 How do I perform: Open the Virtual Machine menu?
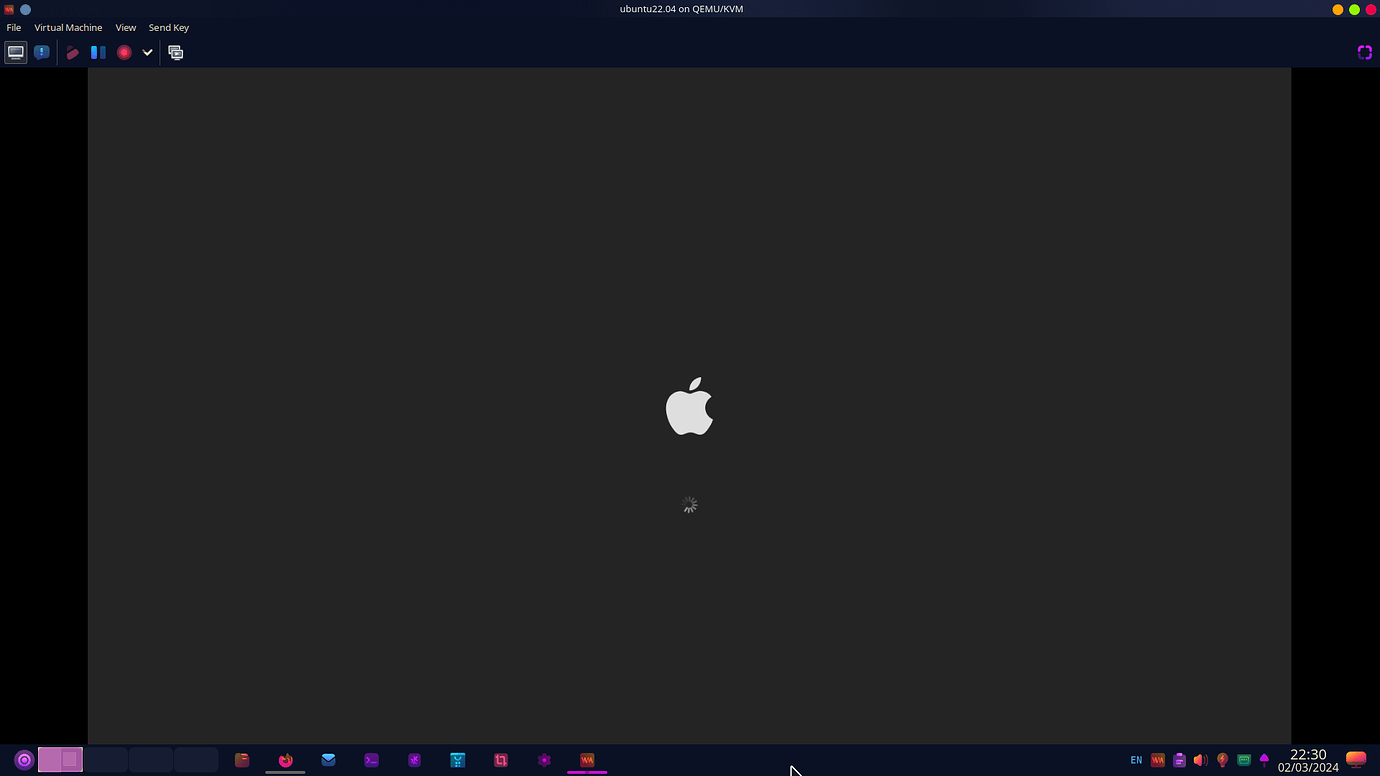(x=68, y=27)
